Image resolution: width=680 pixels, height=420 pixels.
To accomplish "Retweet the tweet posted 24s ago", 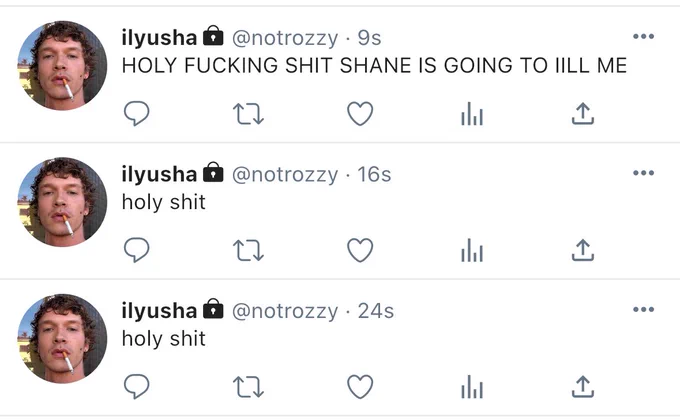I will pyautogui.click(x=248, y=387).
